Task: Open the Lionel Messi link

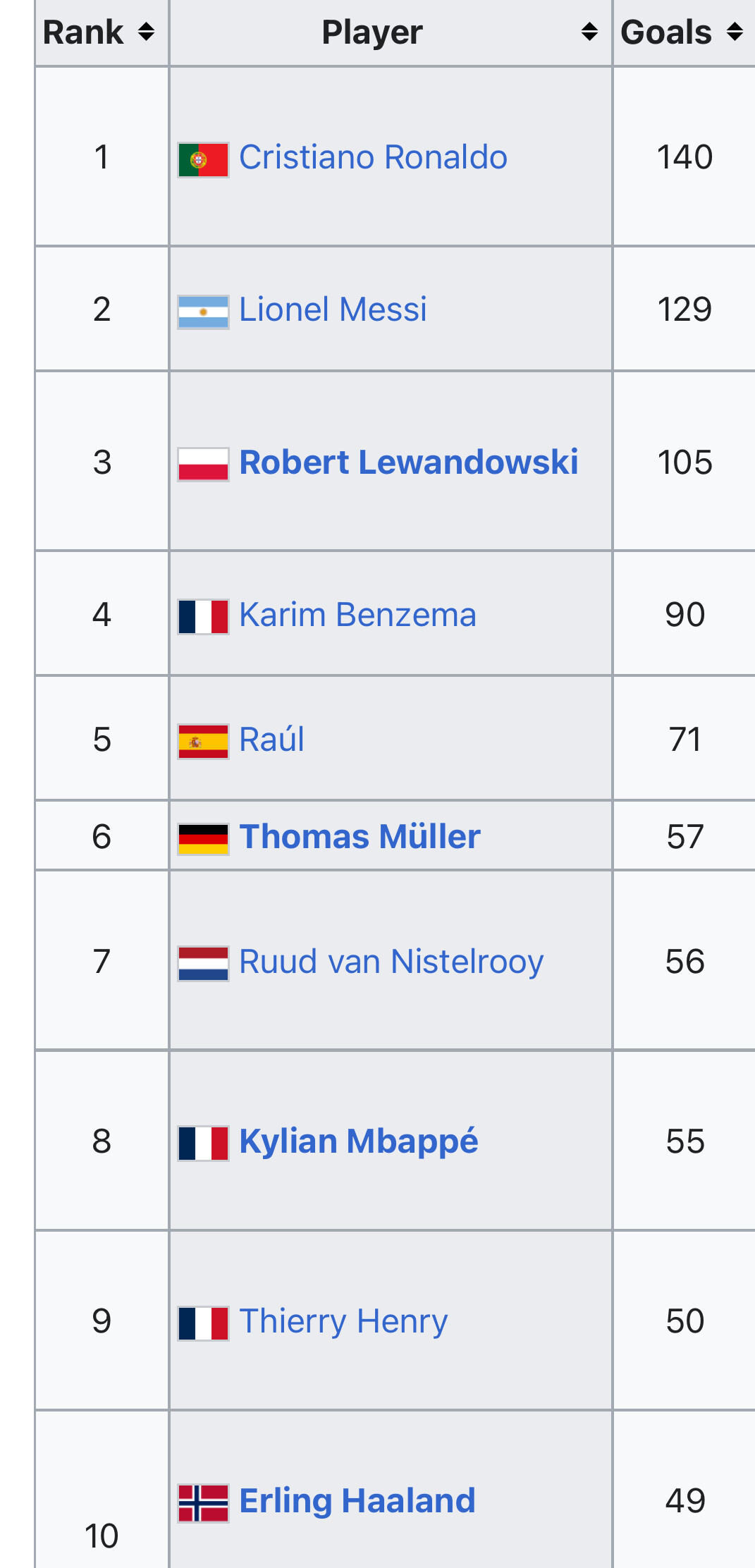Action: click(x=333, y=310)
